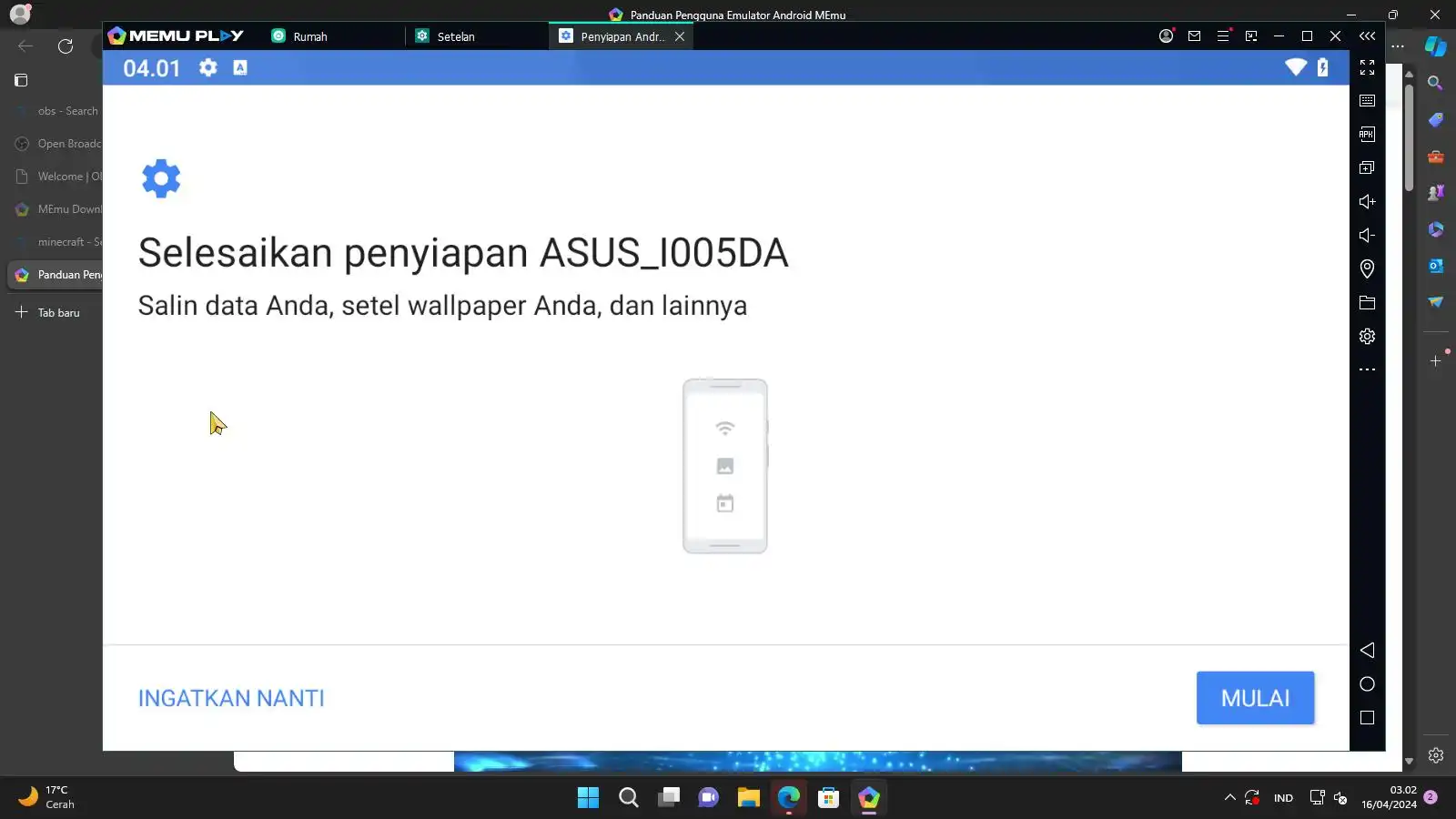1456x819 pixels.
Task: Open MEmu account profile icon
Action: 1166,36
